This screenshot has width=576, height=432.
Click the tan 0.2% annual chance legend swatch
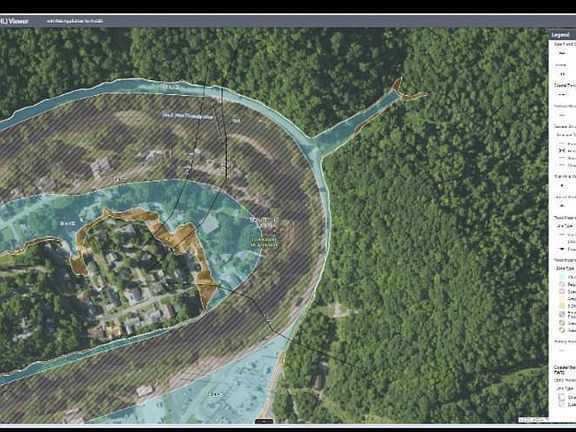tap(562, 306)
